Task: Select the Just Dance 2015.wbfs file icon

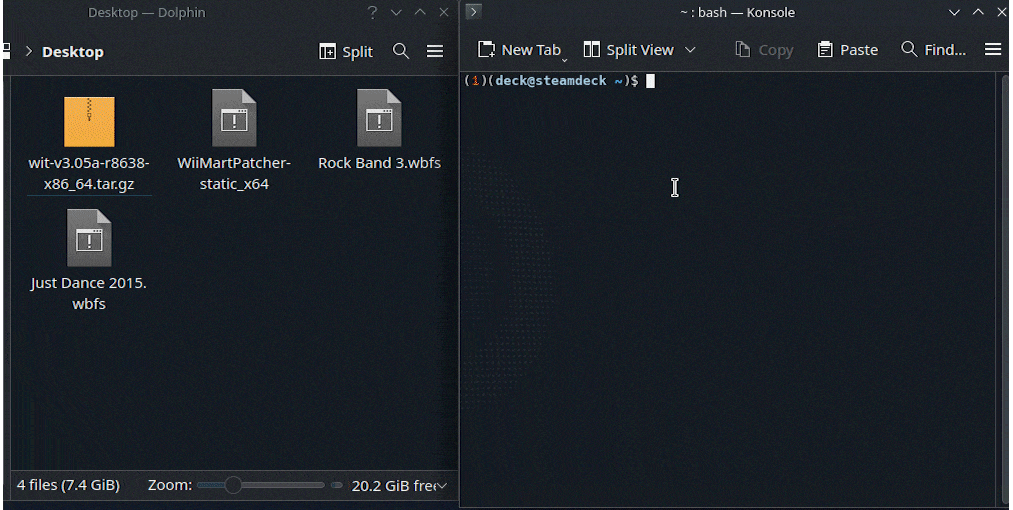Action: pos(89,239)
